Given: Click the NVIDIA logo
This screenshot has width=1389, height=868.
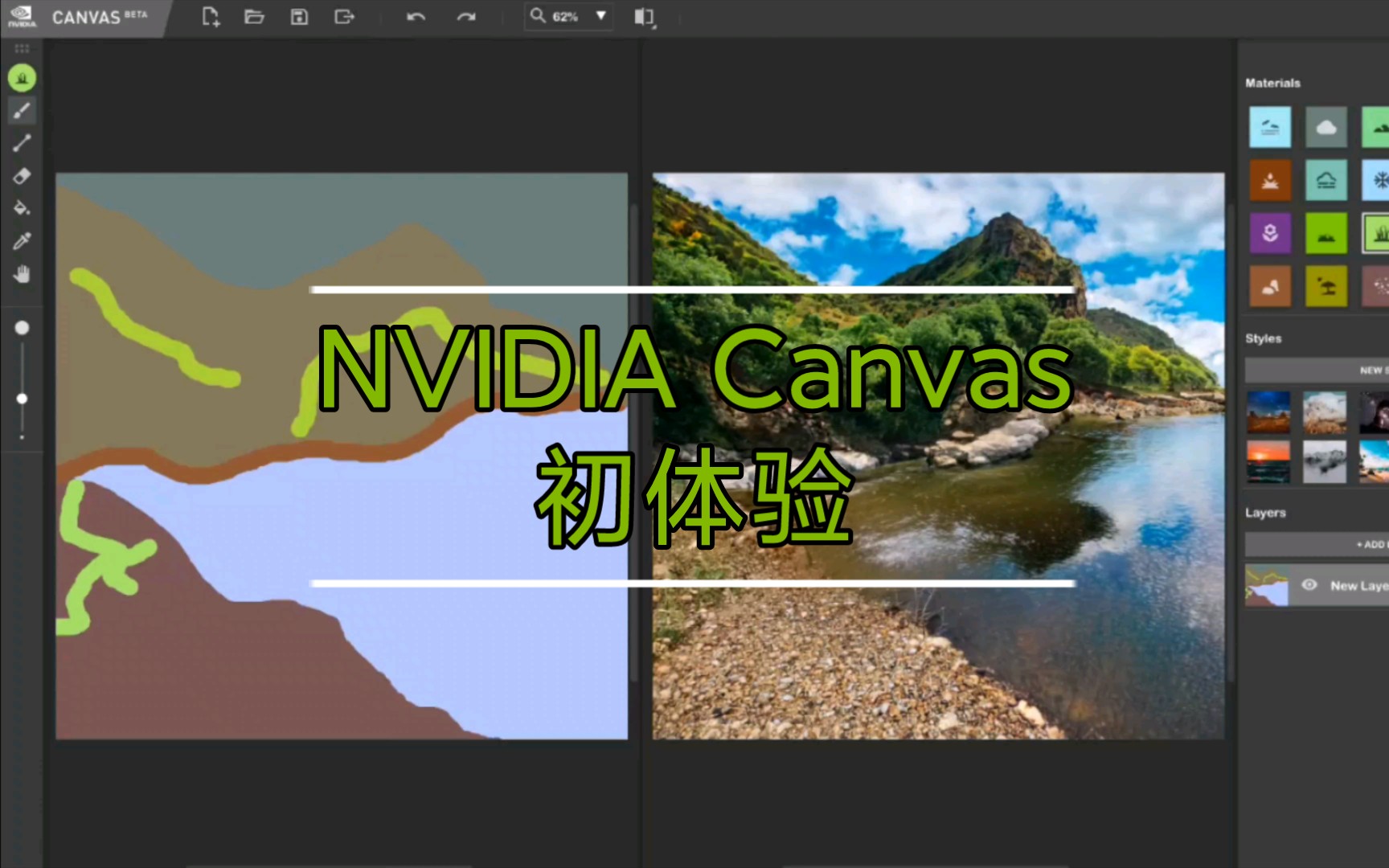Looking at the screenshot, I should pyautogui.click(x=22, y=16).
